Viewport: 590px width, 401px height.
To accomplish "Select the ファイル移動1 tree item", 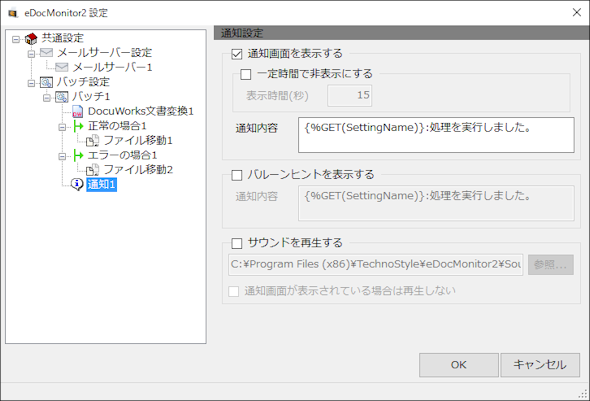I will pos(138,140).
